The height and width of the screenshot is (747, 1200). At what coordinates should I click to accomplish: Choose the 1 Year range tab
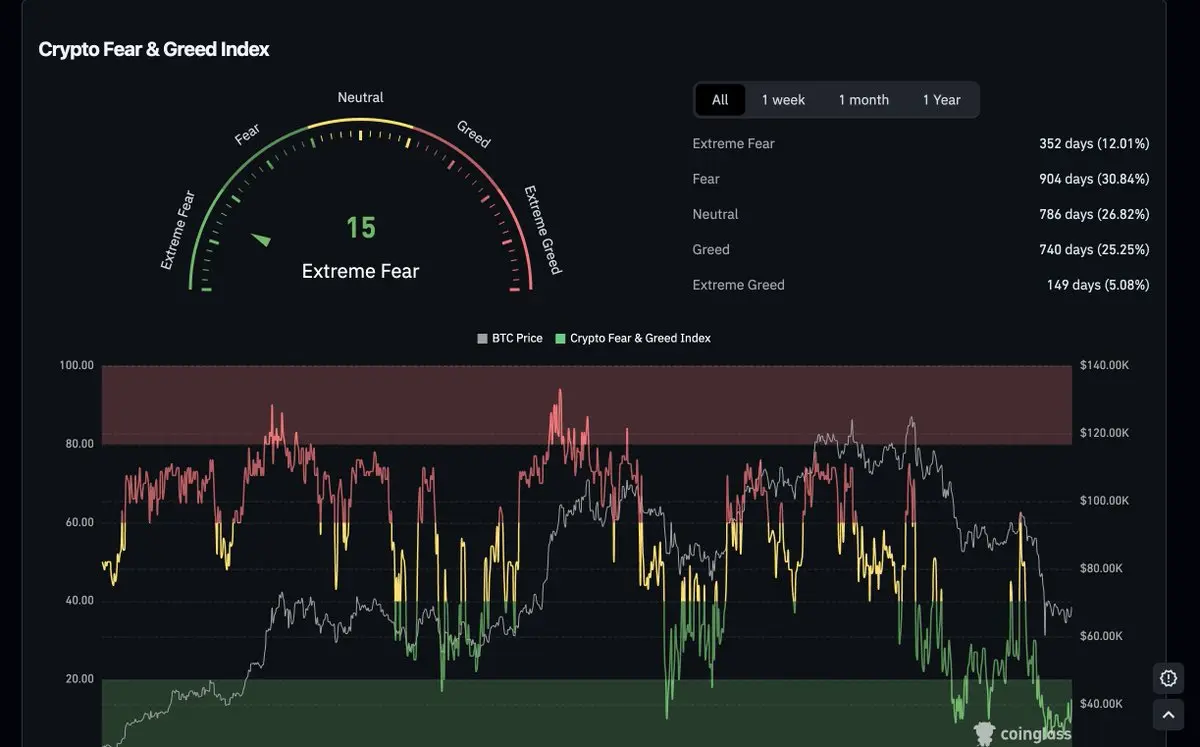pyautogui.click(x=941, y=100)
